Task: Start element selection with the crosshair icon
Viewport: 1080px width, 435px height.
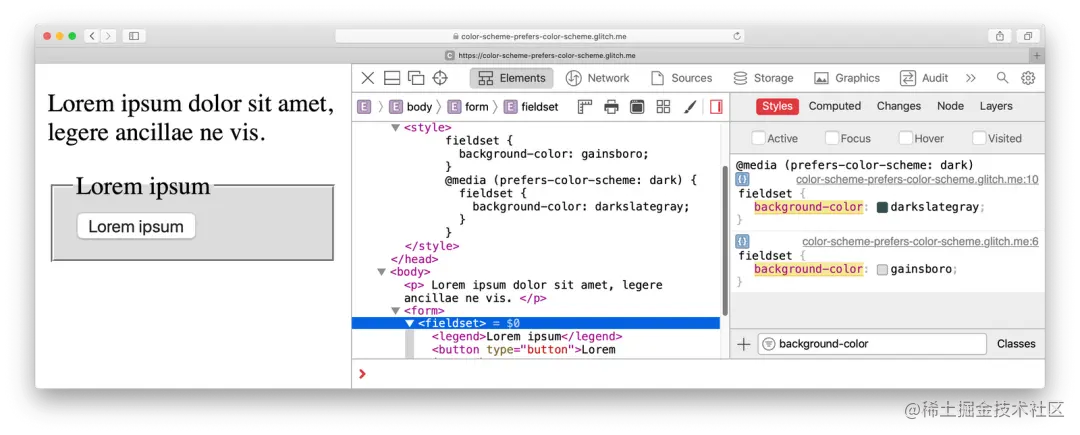Action: point(439,78)
